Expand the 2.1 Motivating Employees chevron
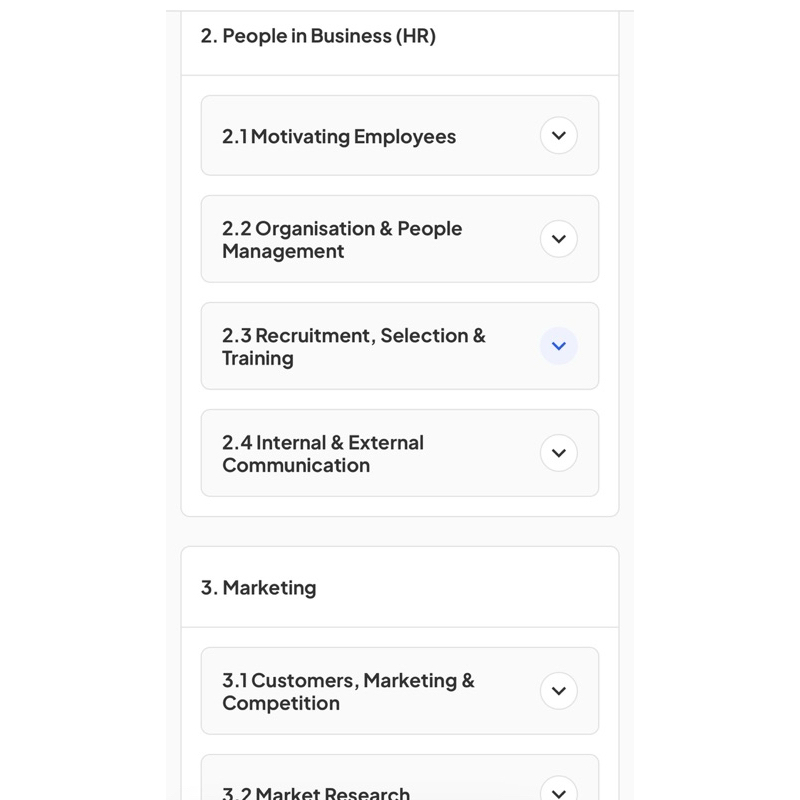This screenshot has width=800, height=800. click(559, 136)
